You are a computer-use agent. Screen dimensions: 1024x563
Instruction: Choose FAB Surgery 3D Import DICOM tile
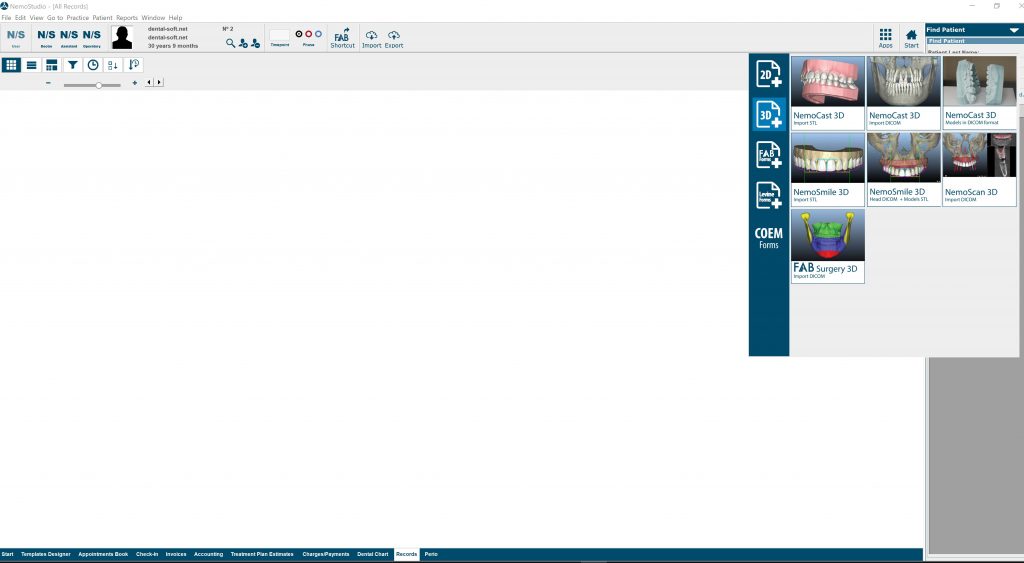pyautogui.click(x=827, y=246)
